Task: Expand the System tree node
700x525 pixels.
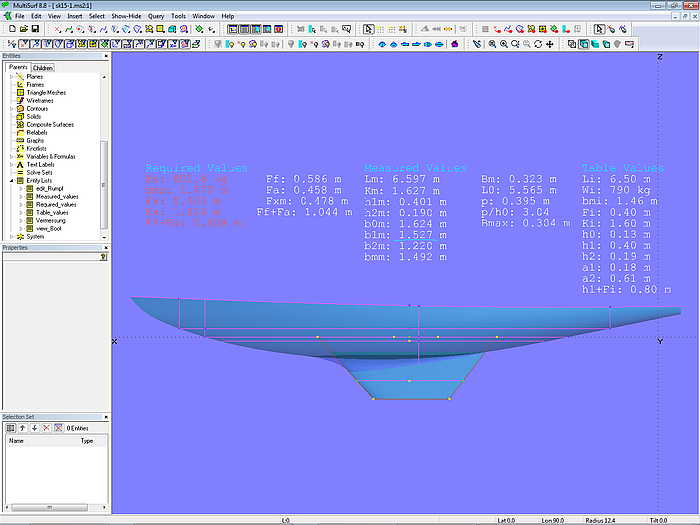Action: pyautogui.click(x=11, y=237)
